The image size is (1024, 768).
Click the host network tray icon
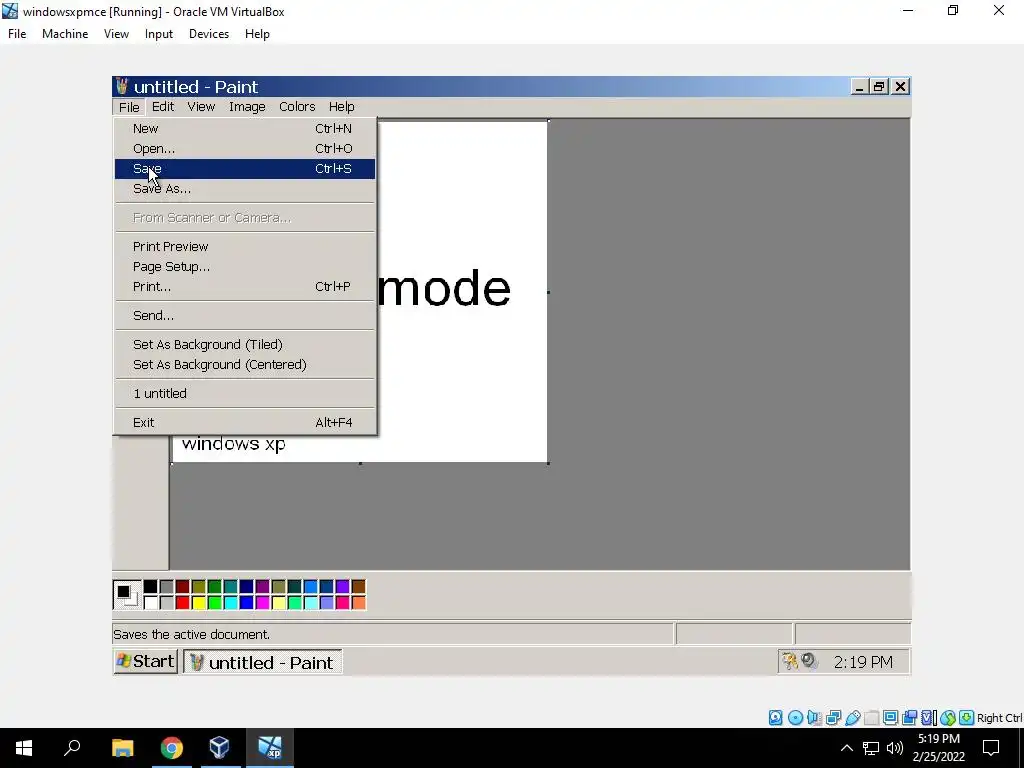click(871, 748)
